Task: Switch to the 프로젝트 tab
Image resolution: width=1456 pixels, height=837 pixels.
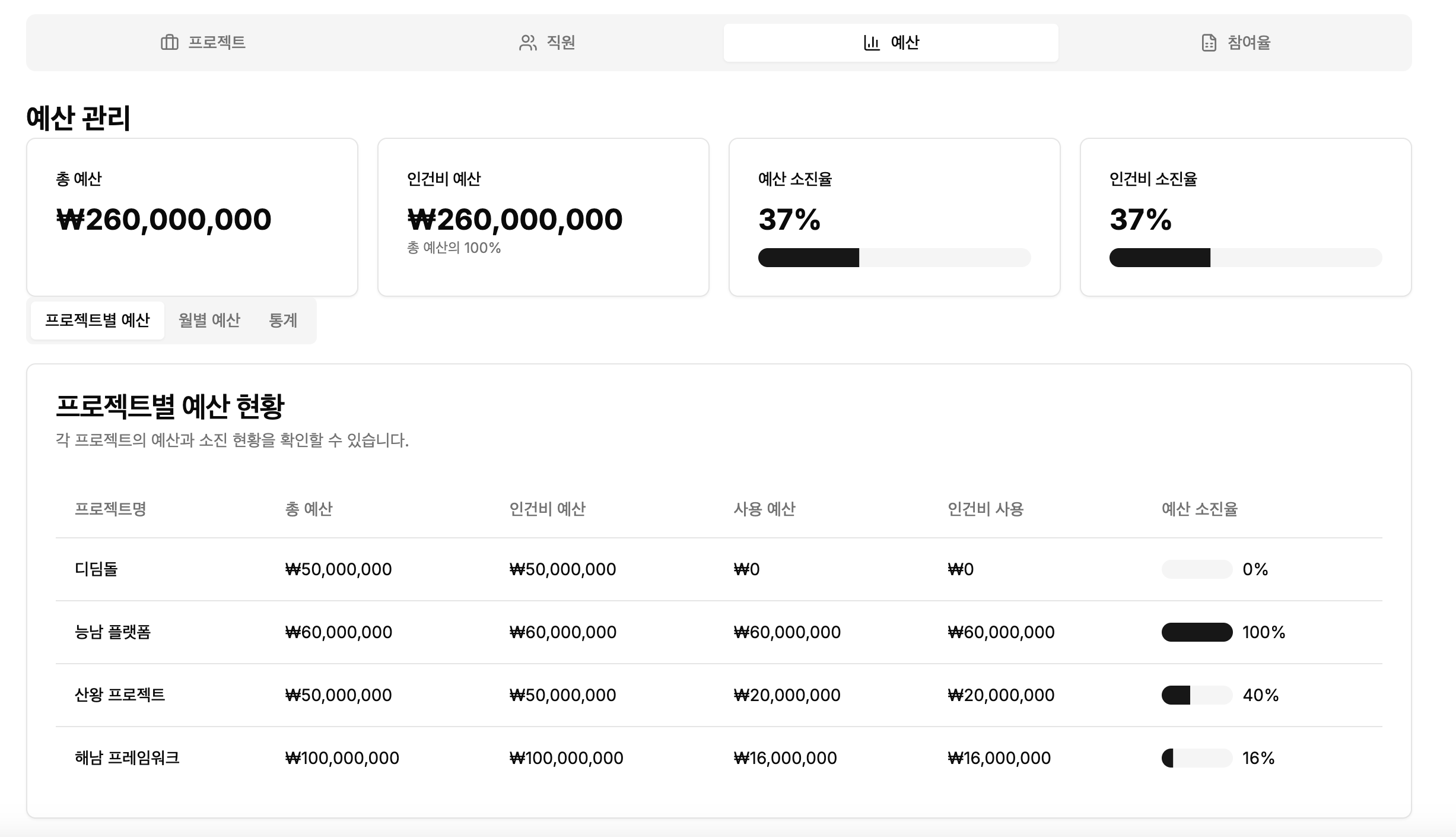Action: (x=203, y=43)
